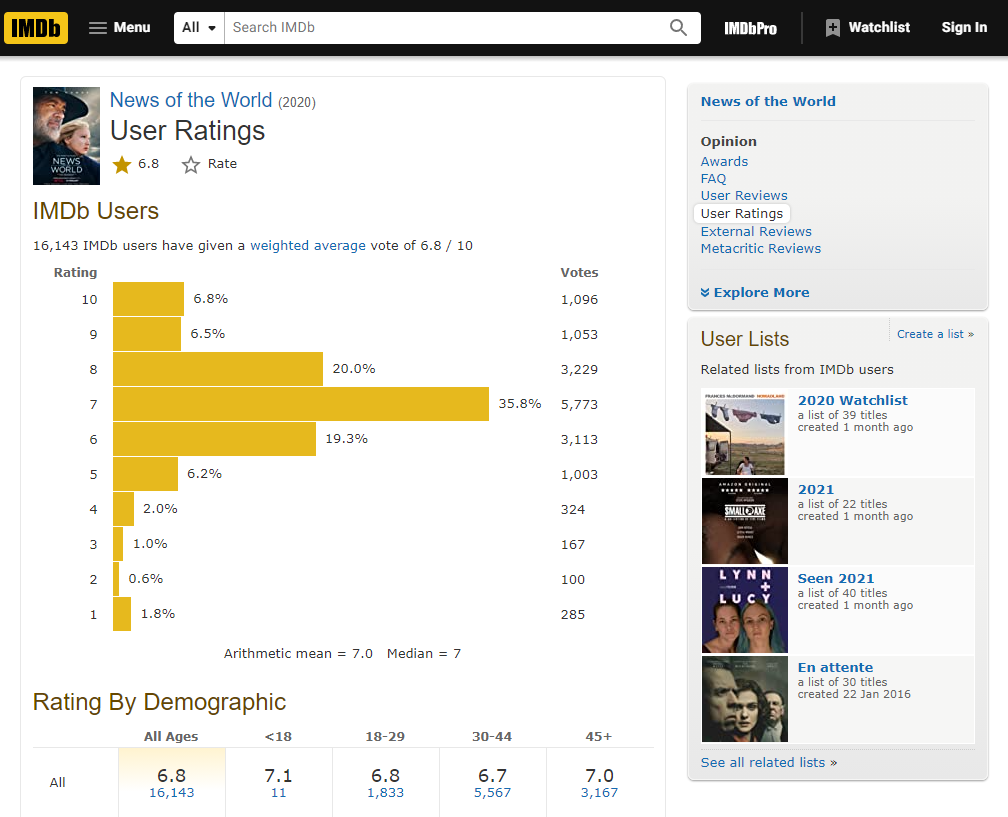Select the Arithmetic mean = 7.0 text

(x=298, y=654)
